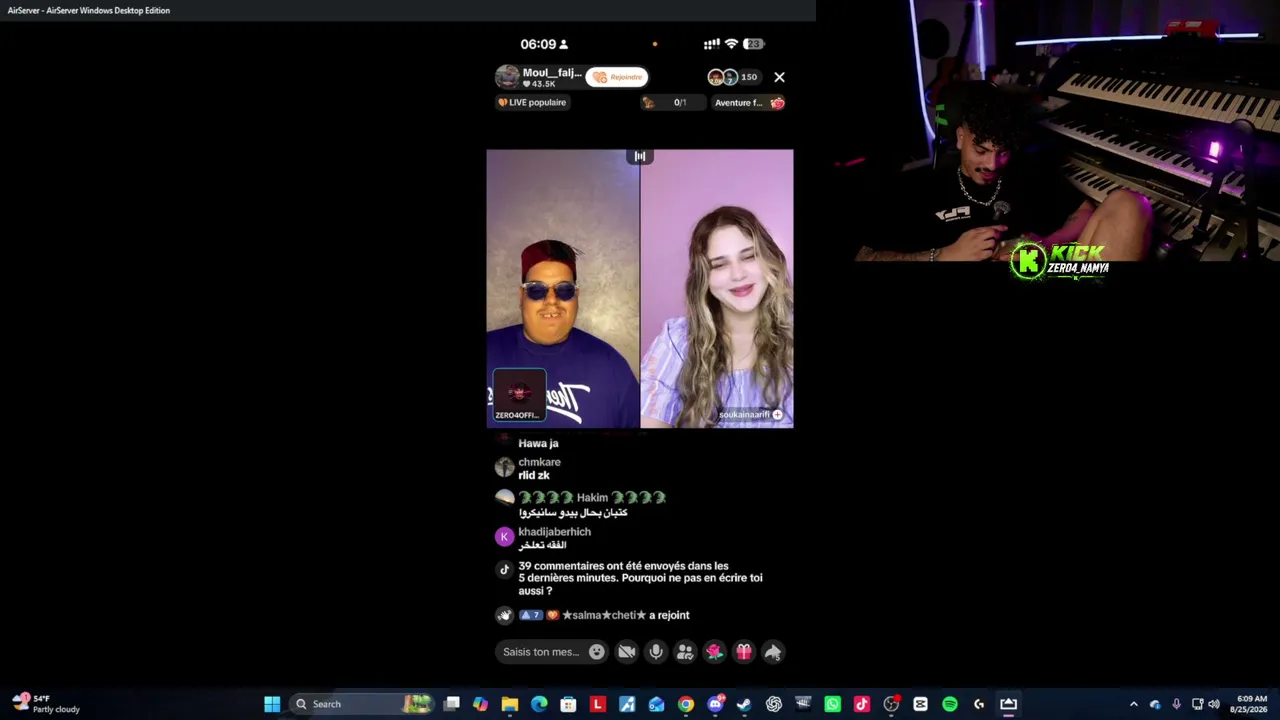Open Spotify from the taskbar

(950, 704)
